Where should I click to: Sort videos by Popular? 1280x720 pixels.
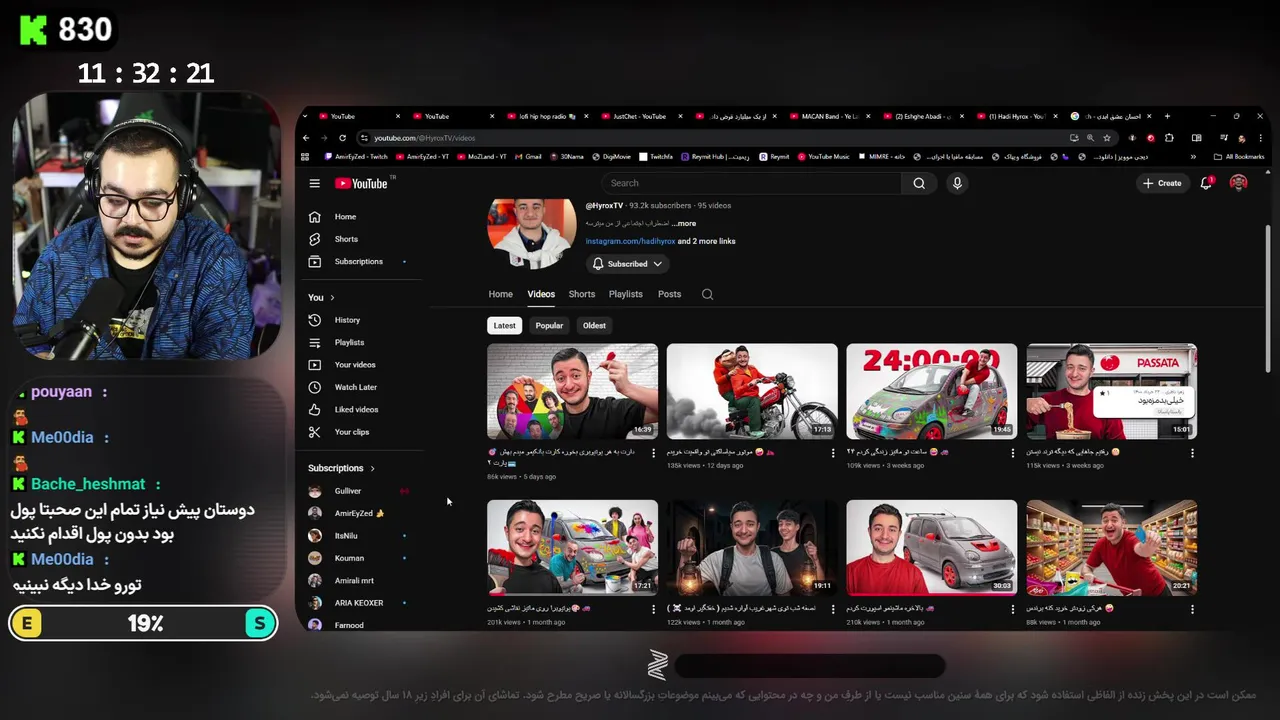coord(549,326)
